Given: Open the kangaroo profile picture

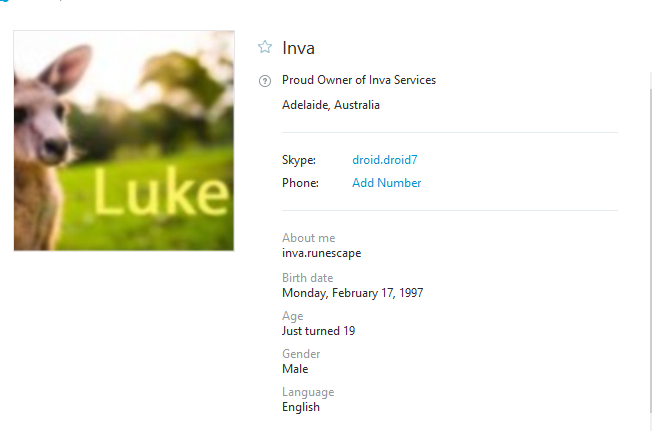Looking at the screenshot, I should click(124, 140).
